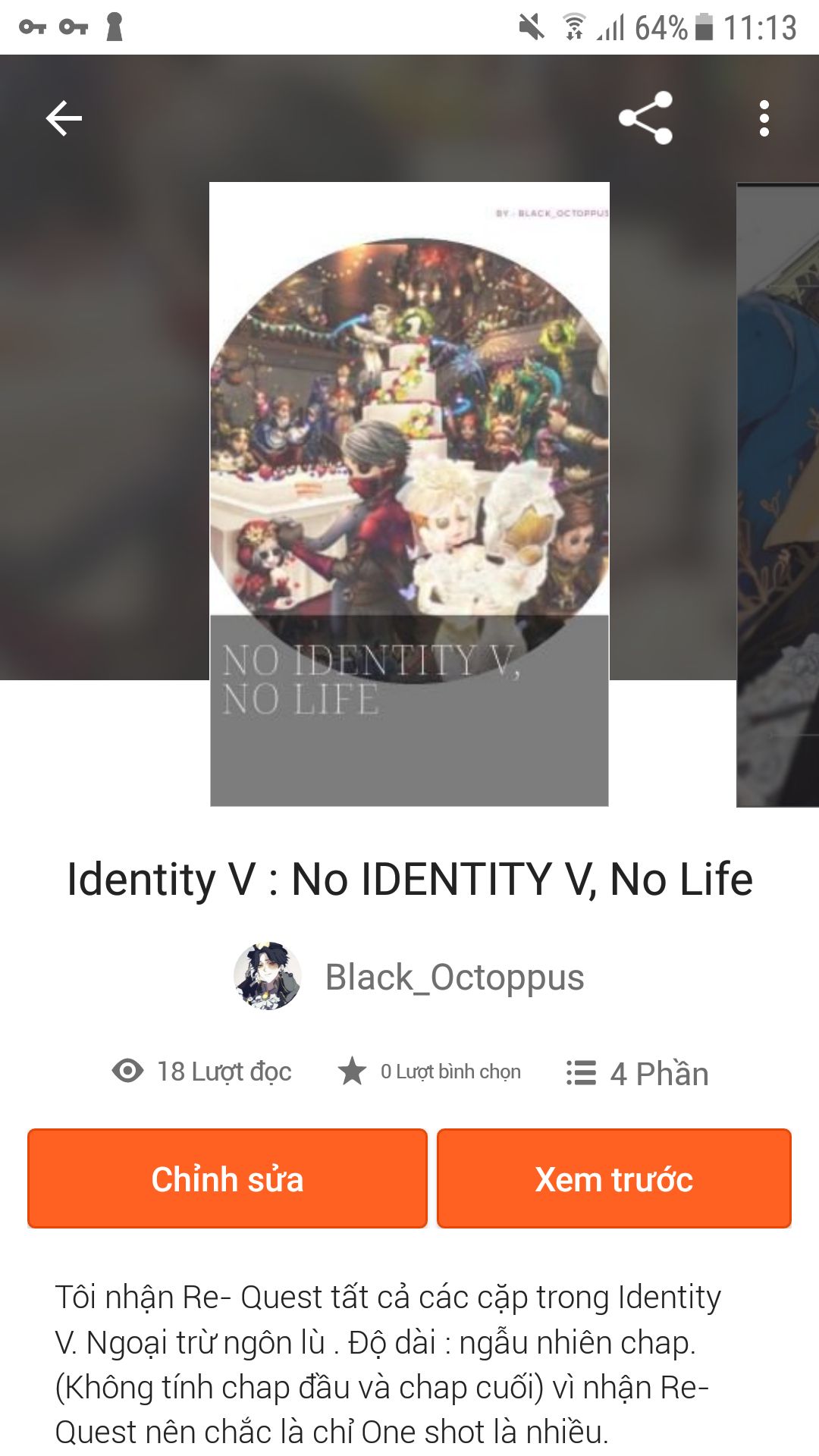
Task: Tap the share icon
Action: [645, 118]
